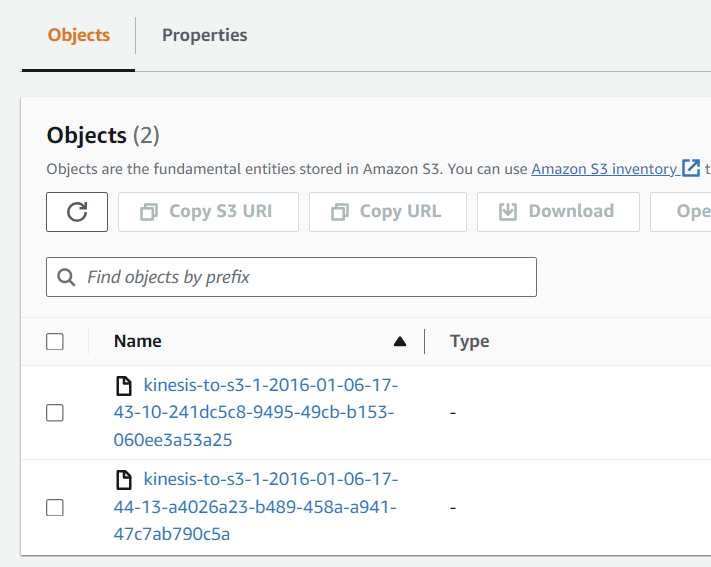Screen dimensions: 711x567
Task: Open the kinesis-to-s3 object from 17-43-10
Action: pyautogui.click(x=256, y=412)
